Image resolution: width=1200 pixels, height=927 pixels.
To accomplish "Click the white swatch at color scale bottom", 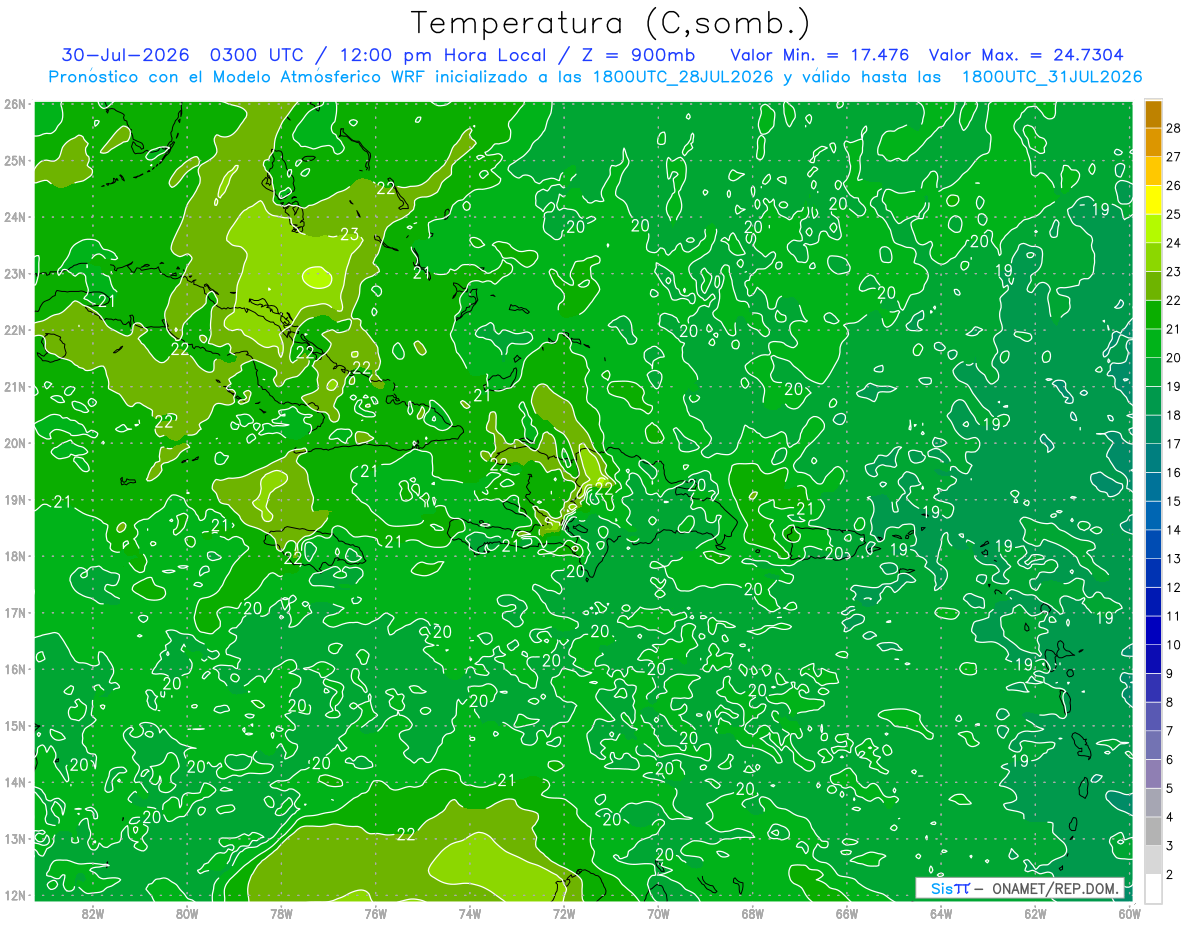I will click(x=1153, y=888).
